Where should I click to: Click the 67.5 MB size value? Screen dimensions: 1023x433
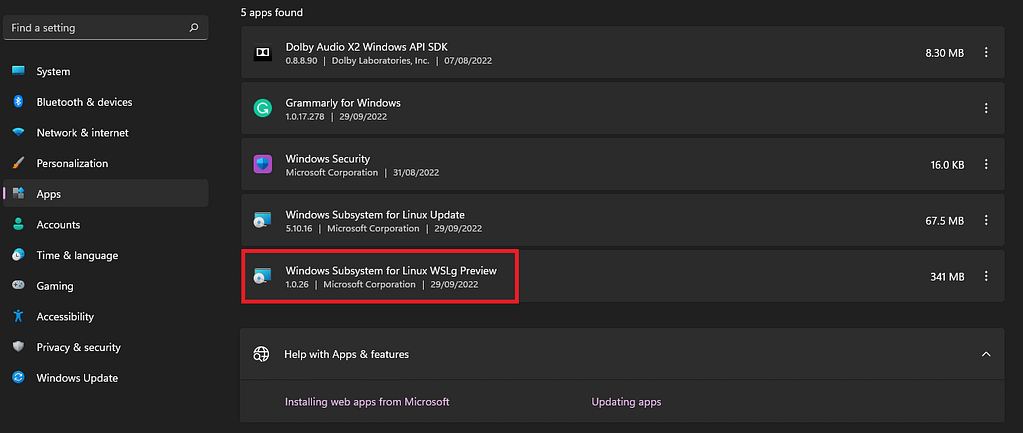945,220
